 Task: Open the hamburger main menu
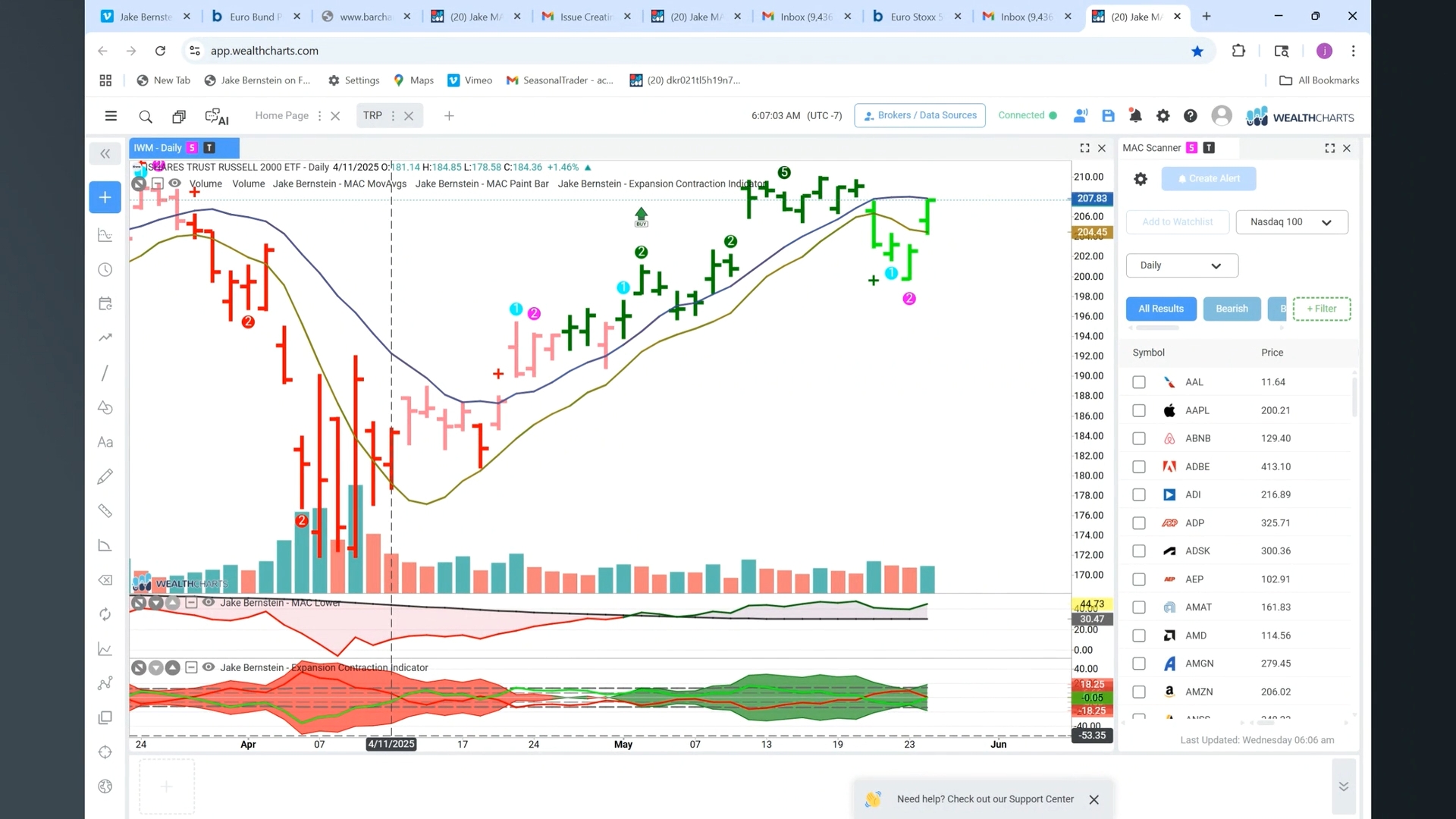point(111,116)
